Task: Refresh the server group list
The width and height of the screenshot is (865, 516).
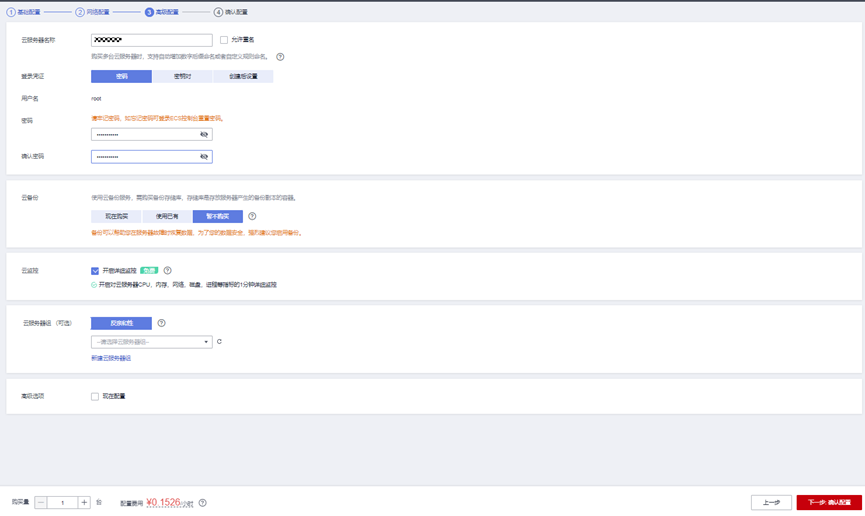Action: (x=219, y=342)
